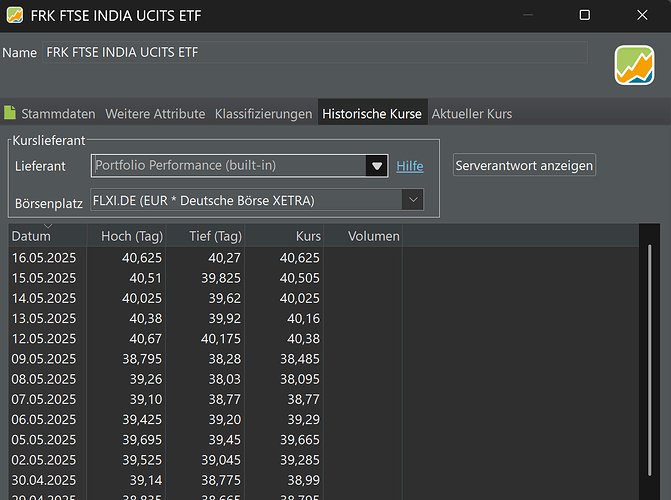
Task: Sort by the Kurs column header
Action: point(284,236)
